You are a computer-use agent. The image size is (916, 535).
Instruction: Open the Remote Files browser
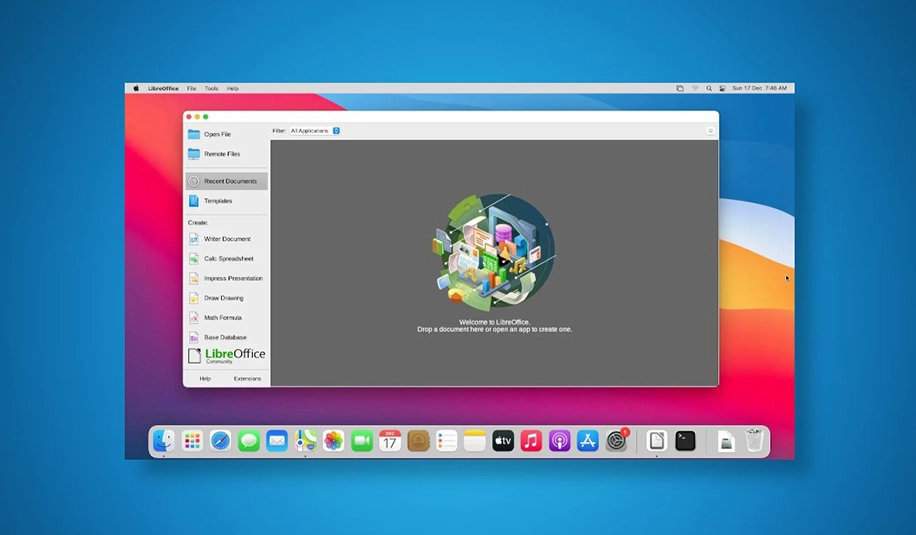[226, 154]
